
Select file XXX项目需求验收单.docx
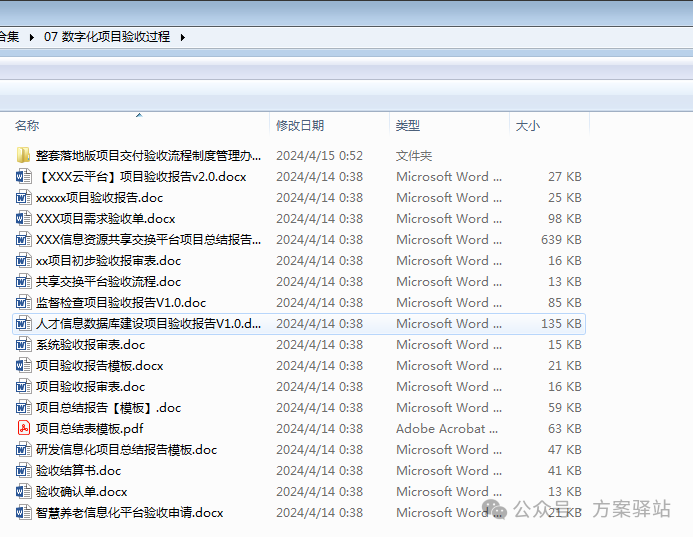click(106, 219)
